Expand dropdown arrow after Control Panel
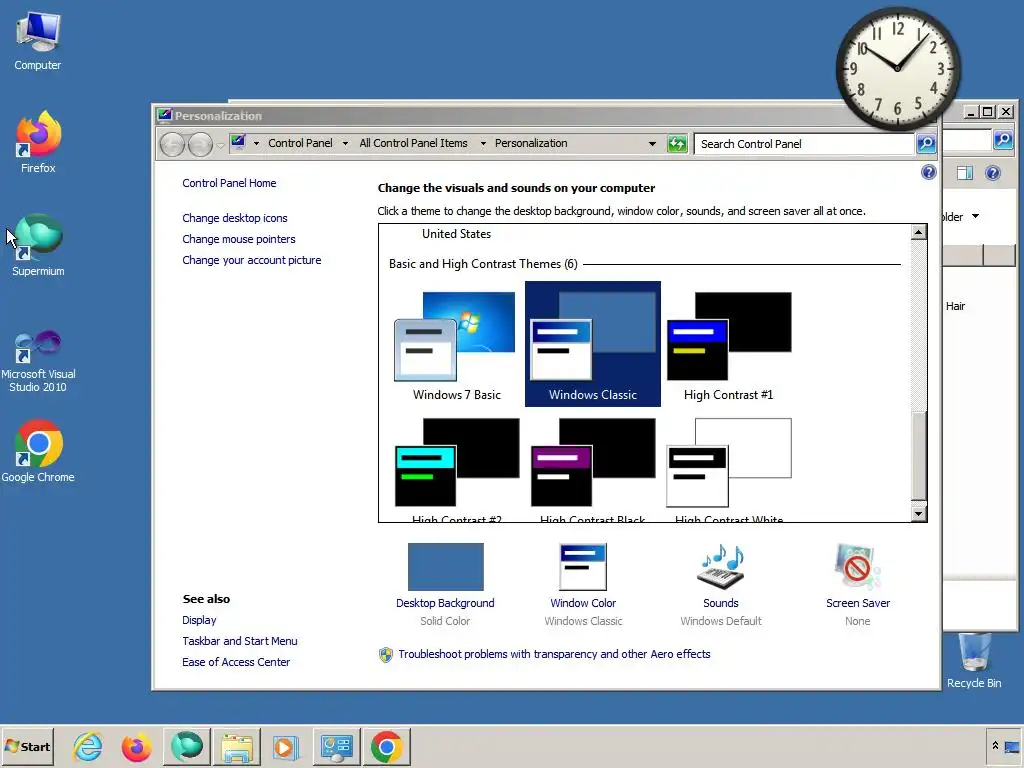The width and height of the screenshot is (1024, 768). pyautogui.click(x=345, y=143)
